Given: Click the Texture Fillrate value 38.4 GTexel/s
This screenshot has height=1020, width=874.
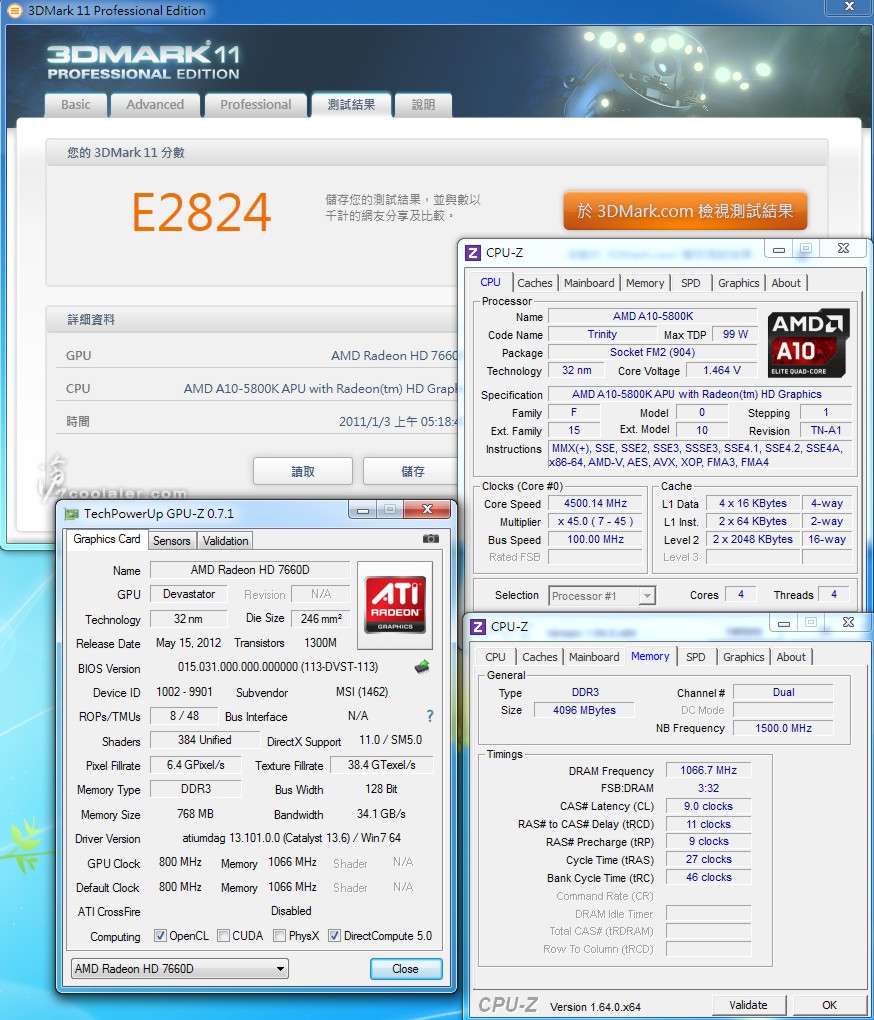Looking at the screenshot, I should [381, 765].
